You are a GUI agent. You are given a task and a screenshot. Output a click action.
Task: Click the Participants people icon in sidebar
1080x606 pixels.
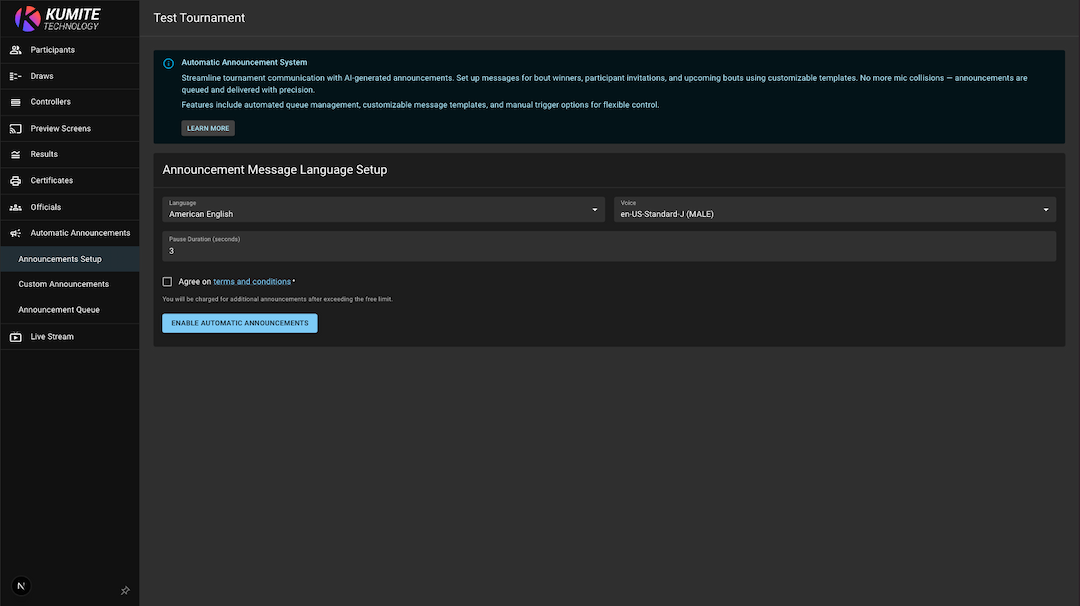point(15,50)
